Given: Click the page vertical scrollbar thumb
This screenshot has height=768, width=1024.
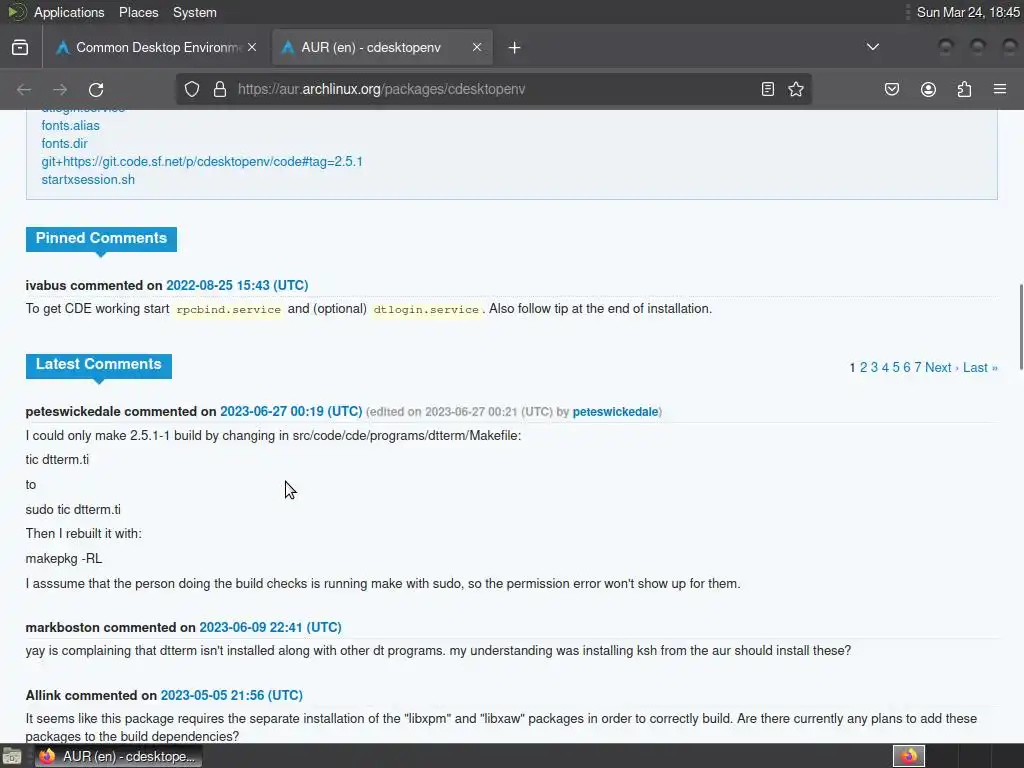Looking at the screenshot, I should coord(1020,327).
